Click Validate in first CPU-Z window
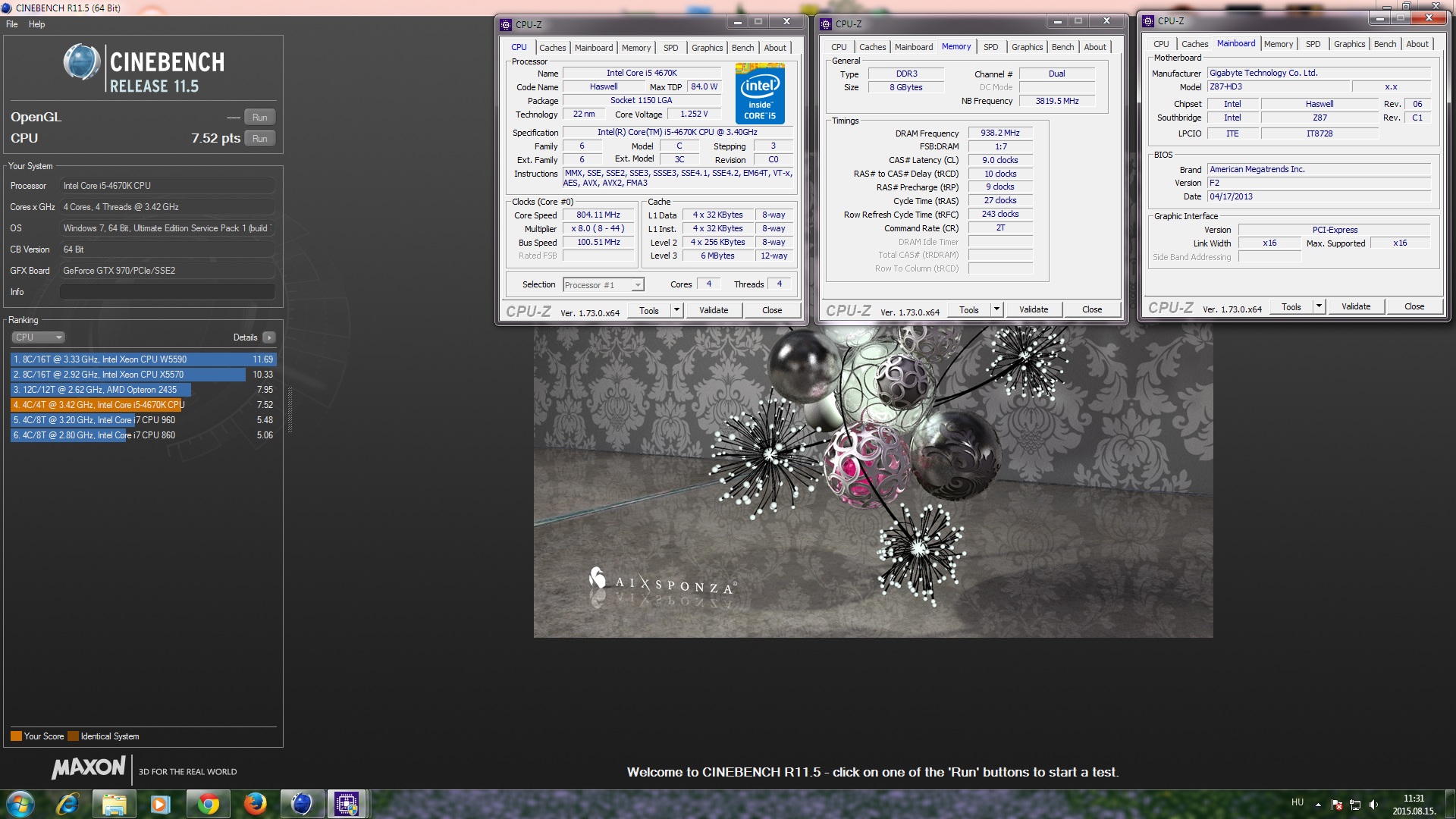Viewport: 1456px width, 819px height. [x=714, y=310]
